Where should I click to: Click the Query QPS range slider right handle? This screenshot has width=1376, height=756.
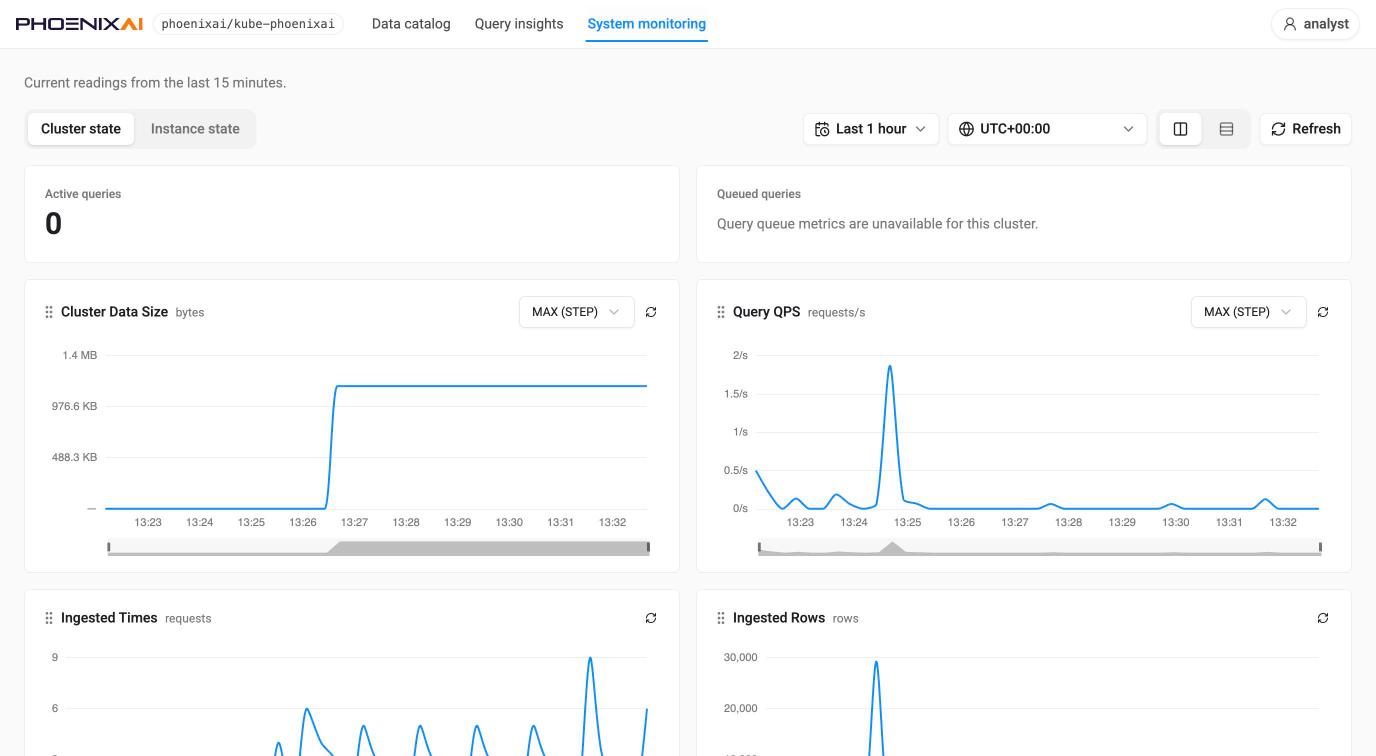(1320, 547)
